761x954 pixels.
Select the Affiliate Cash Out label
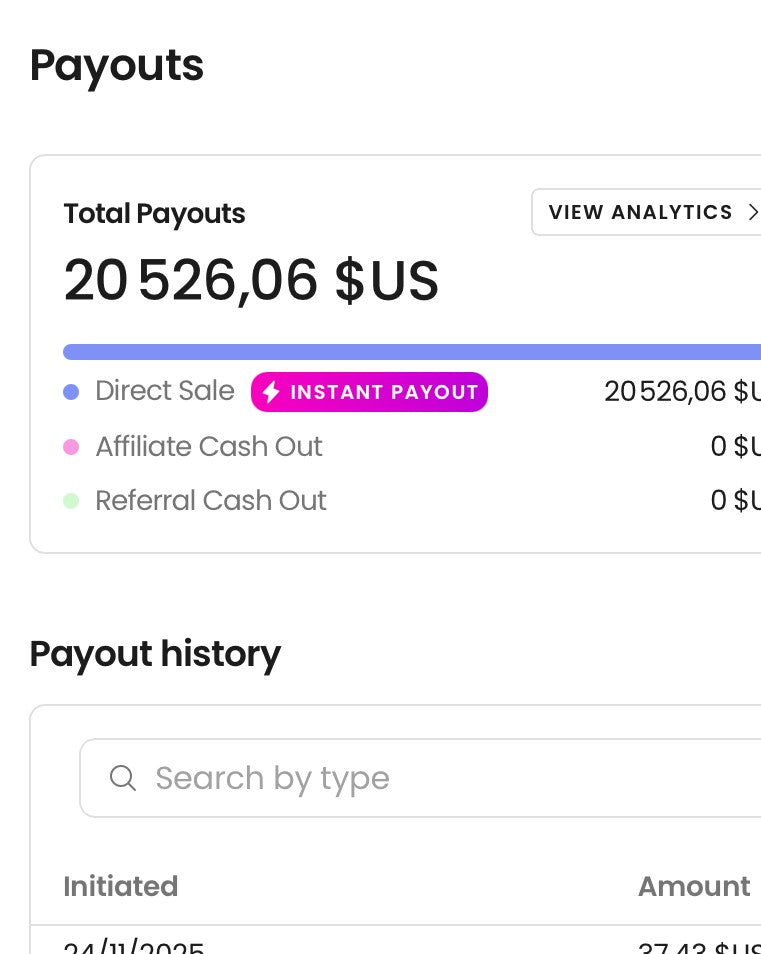pyautogui.click(x=209, y=447)
